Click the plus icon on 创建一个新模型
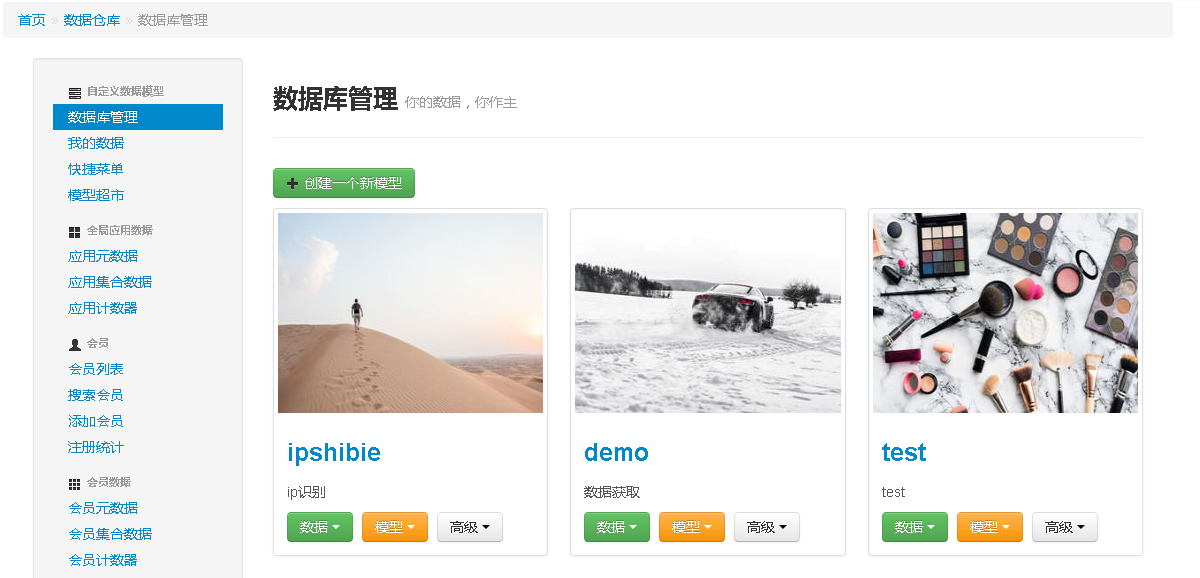Viewport: 1200px width, 578px height. (293, 183)
